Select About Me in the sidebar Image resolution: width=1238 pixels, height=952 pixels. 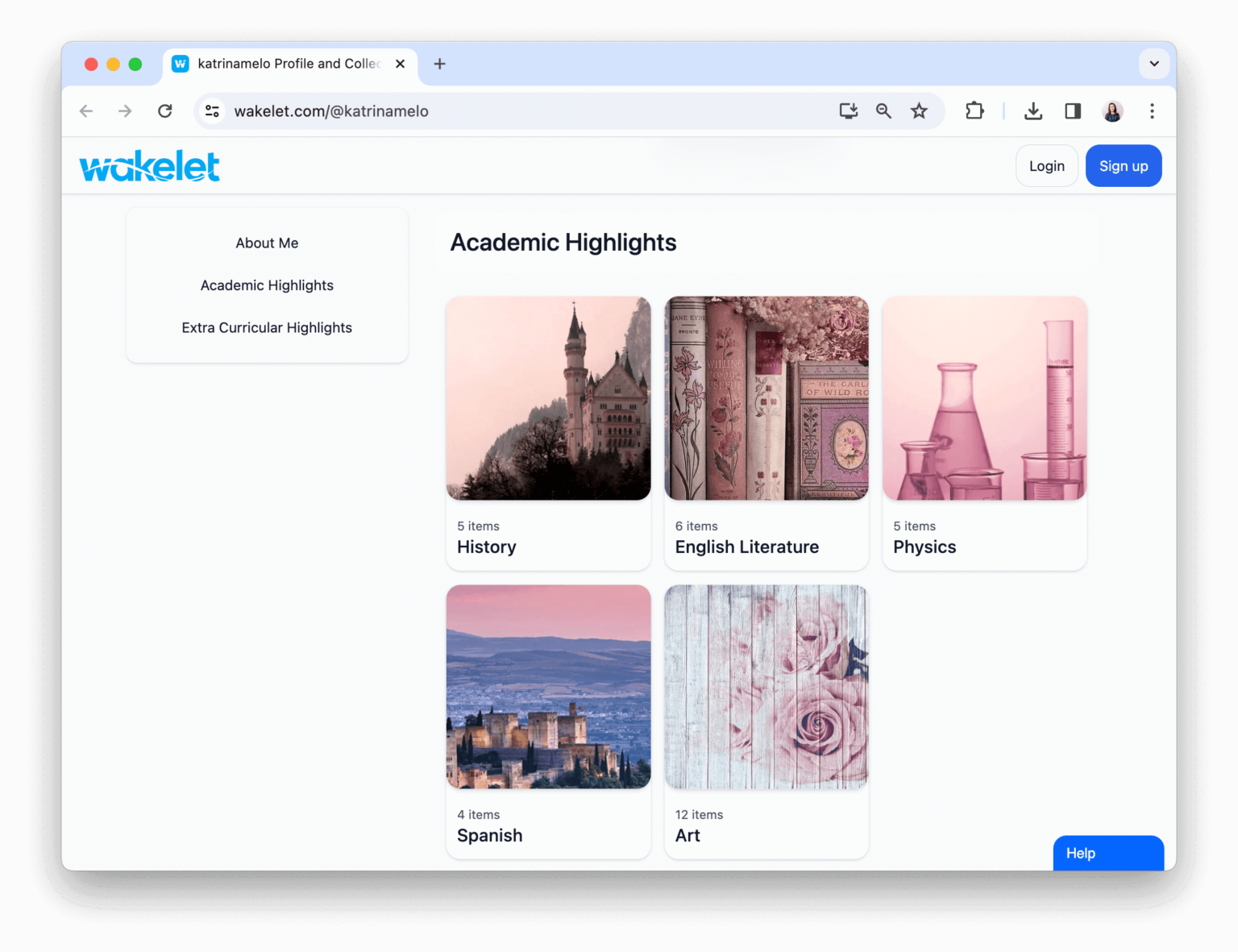(267, 243)
